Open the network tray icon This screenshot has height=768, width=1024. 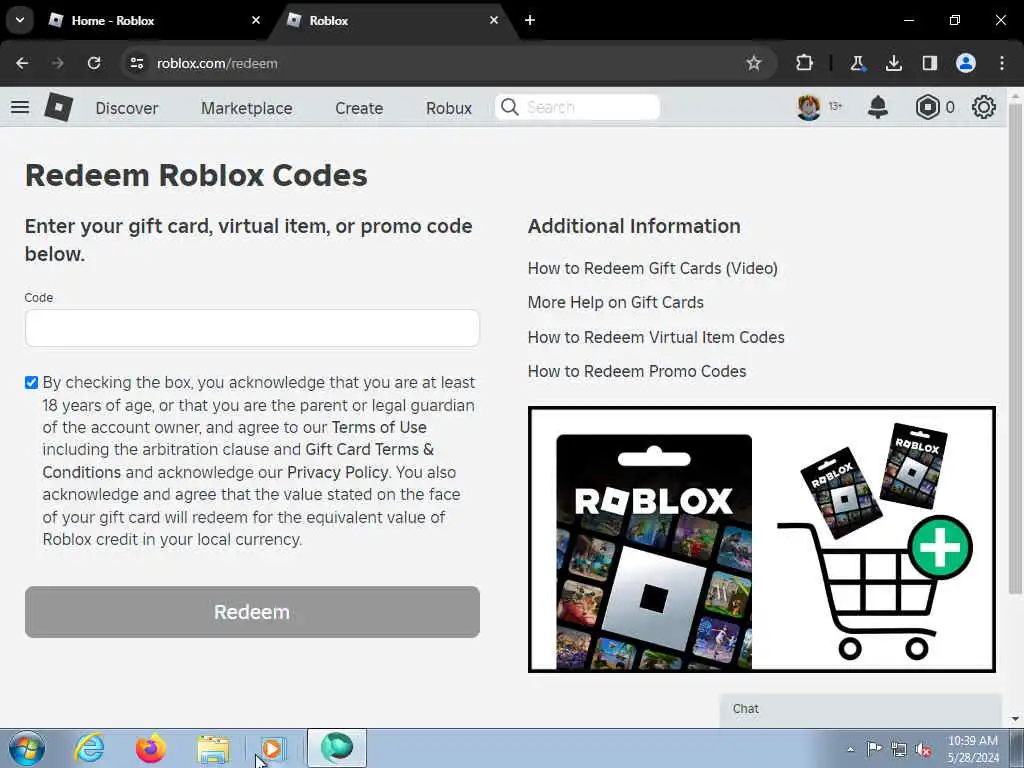(x=899, y=749)
